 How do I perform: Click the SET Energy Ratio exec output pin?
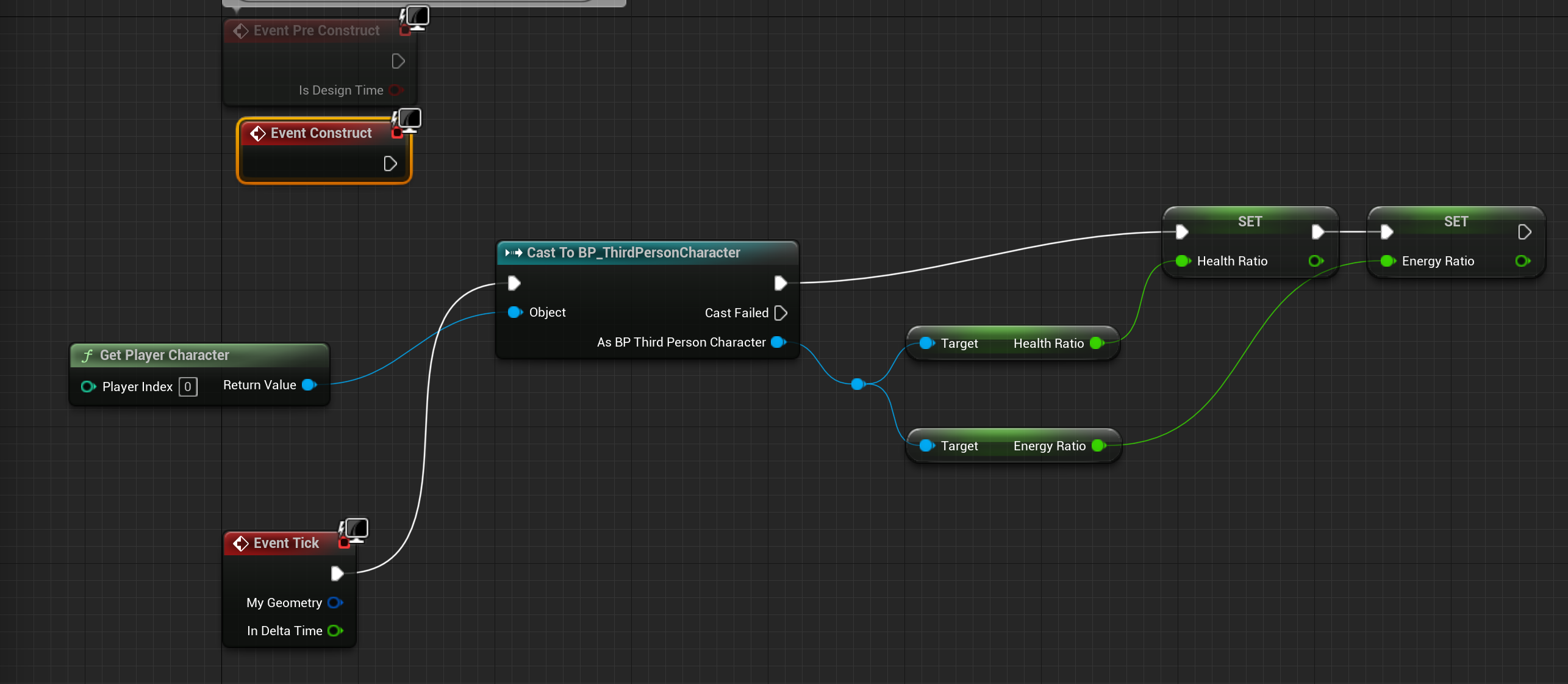(1524, 232)
